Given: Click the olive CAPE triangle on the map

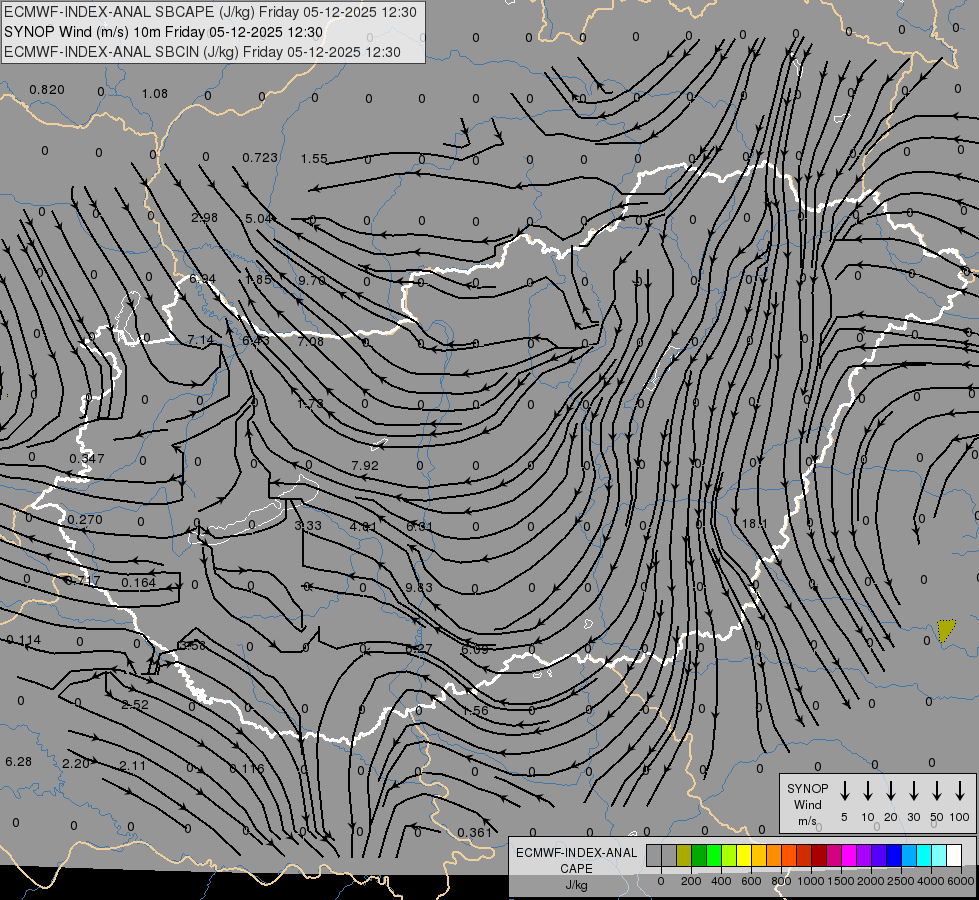Looking at the screenshot, I should click(x=946, y=630).
